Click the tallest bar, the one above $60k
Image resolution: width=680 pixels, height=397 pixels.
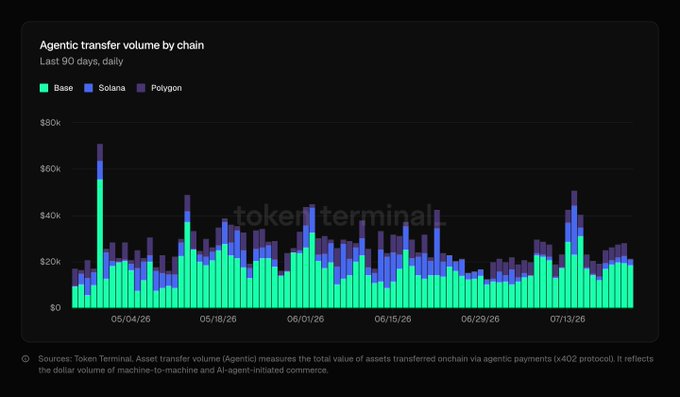[x=100, y=226]
